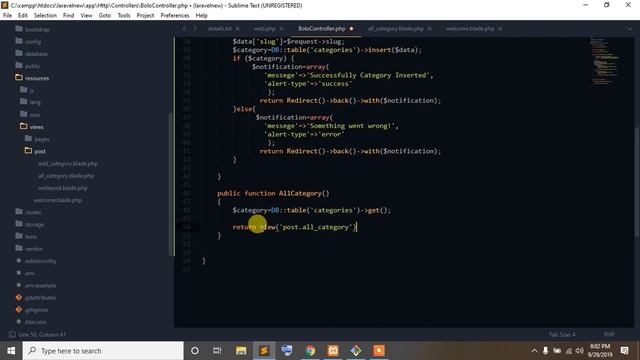Expand the routes folder

point(28,212)
